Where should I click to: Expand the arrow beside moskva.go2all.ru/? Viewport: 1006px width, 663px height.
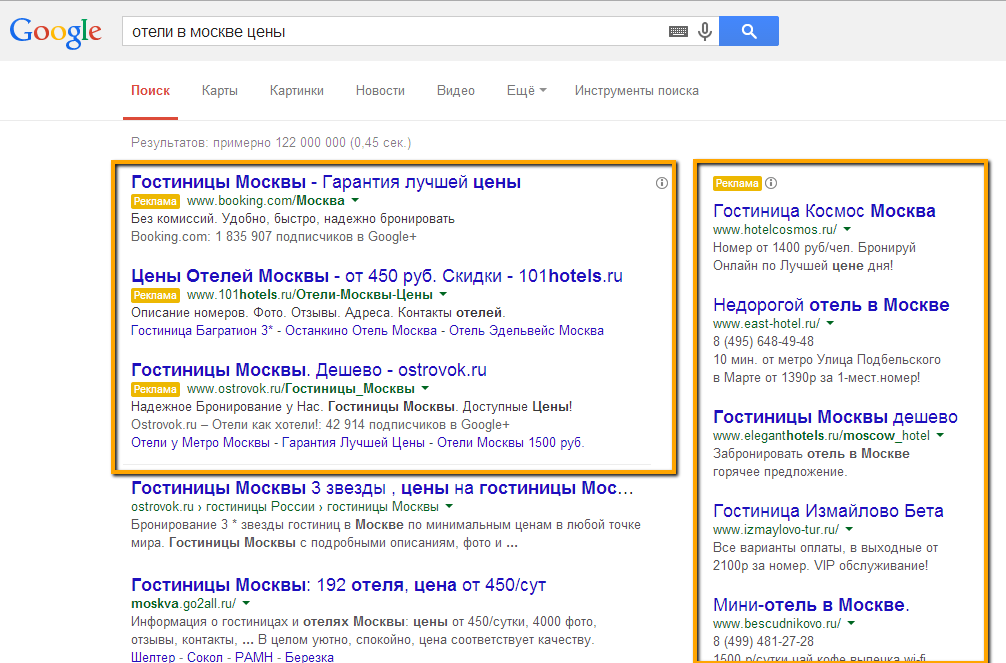point(246,603)
